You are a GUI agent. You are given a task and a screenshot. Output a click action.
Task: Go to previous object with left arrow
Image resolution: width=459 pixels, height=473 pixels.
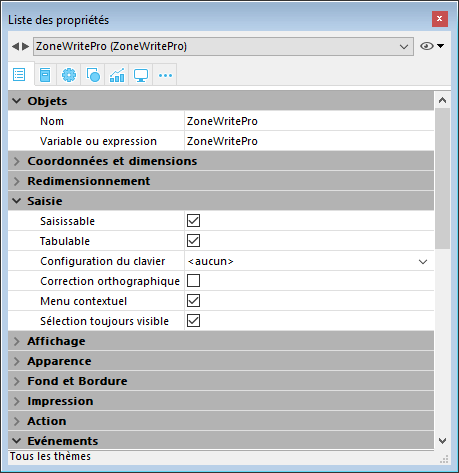[x=15, y=46]
